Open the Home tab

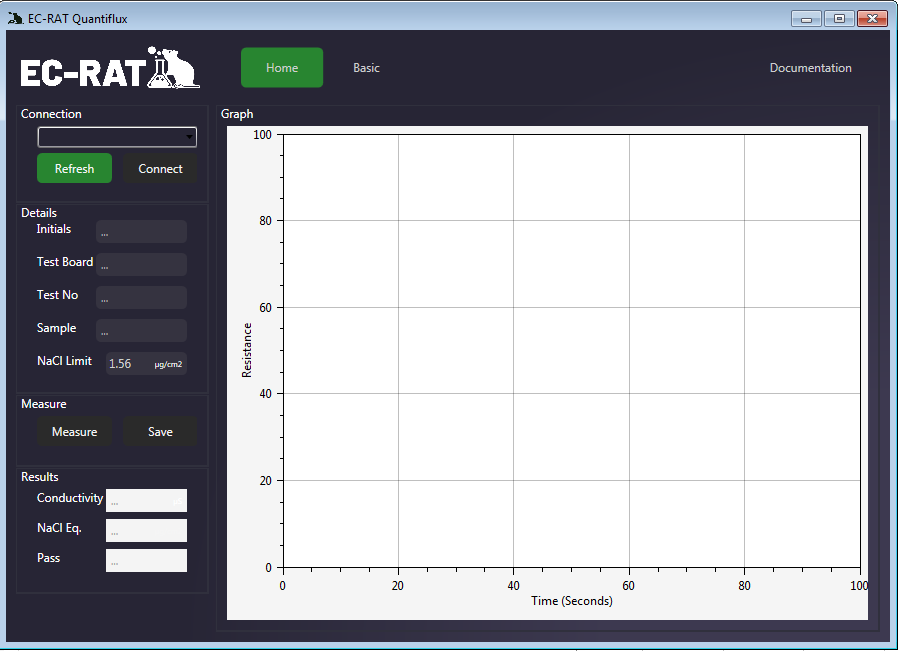coord(282,68)
